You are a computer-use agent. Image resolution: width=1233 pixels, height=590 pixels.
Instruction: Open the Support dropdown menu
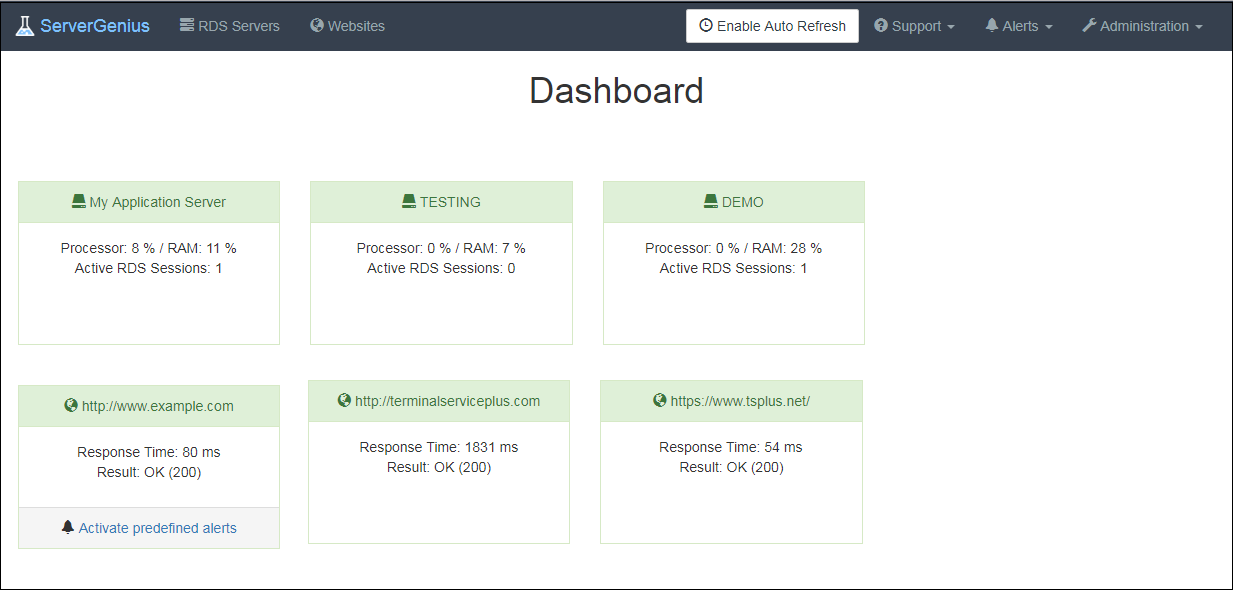point(914,25)
